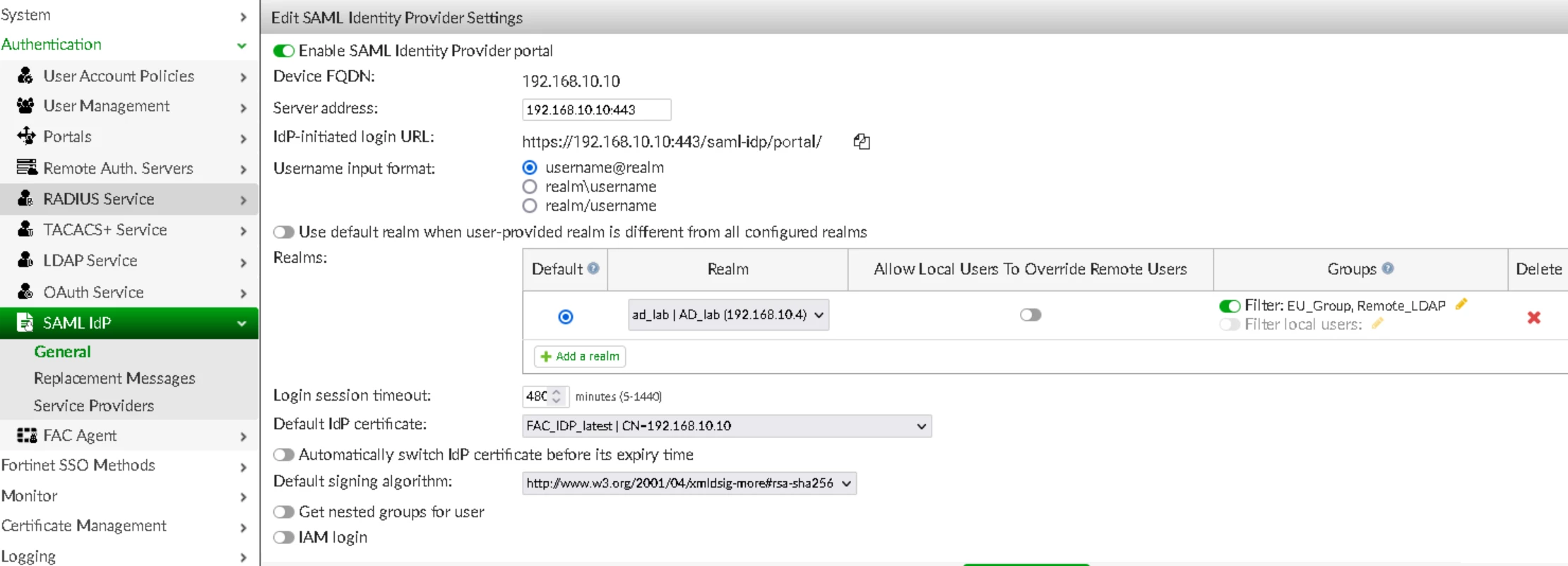Click the User Management icon
1568x566 pixels.
point(25,106)
